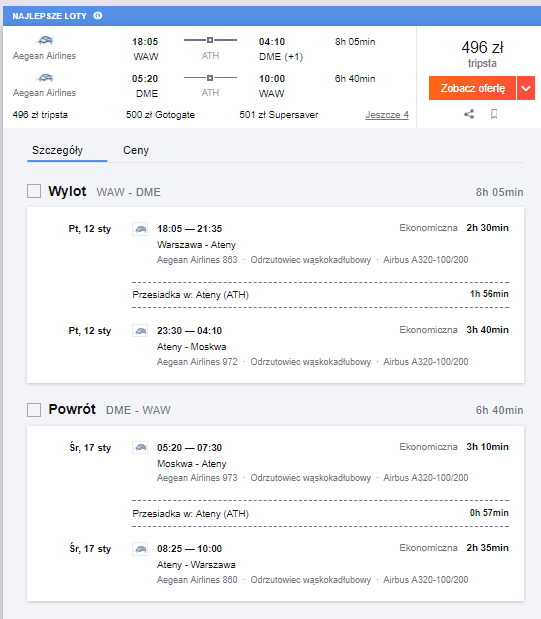Click the share icon under the price
Image resolution: width=541 pixels, height=619 pixels.
pos(469,114)
